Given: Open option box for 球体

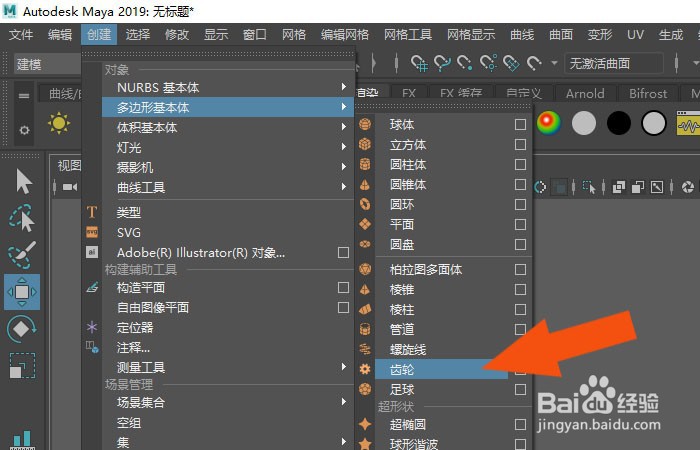Looking at the screenshot, I should 520,124.
